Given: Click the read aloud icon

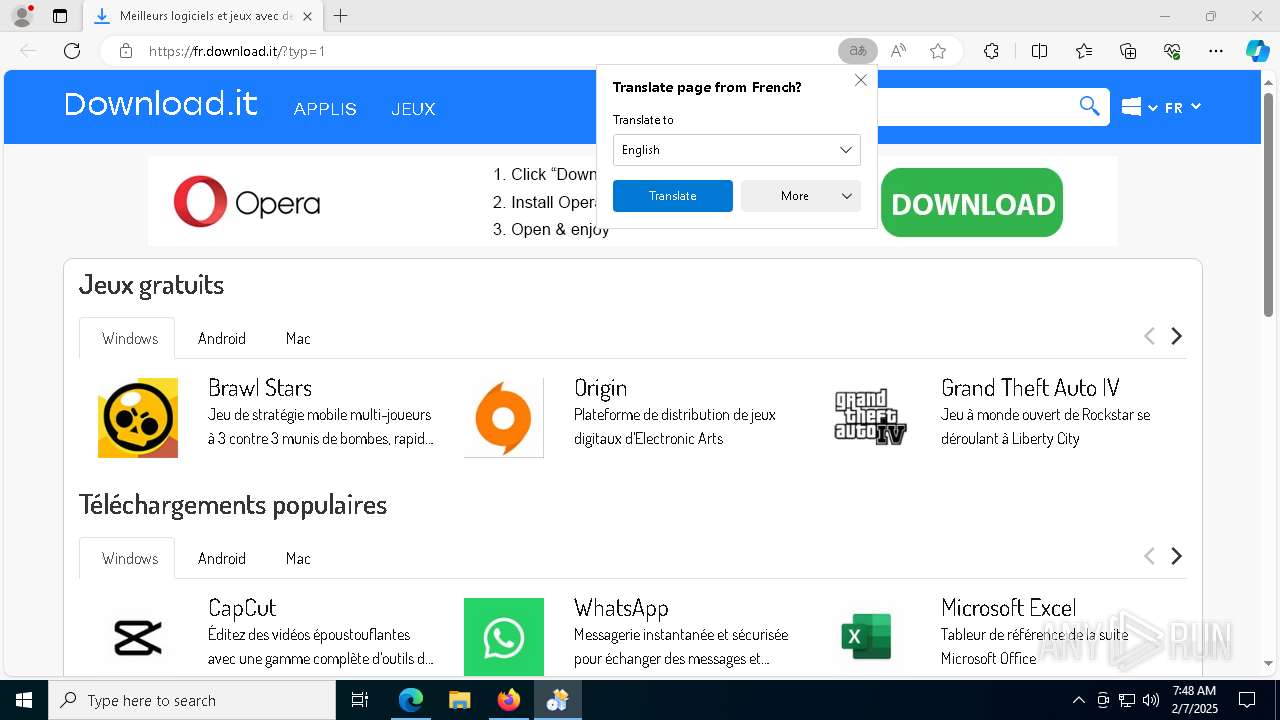Looking at the screenshot, I should (898, 51).
